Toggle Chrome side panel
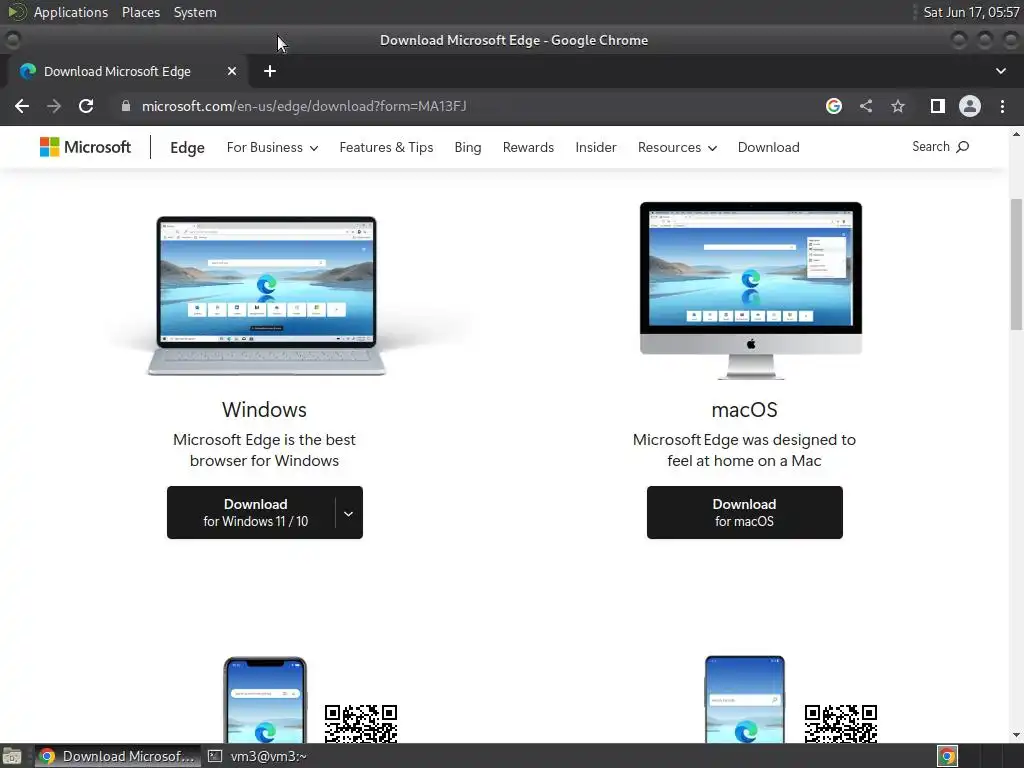 pos(938,106)
